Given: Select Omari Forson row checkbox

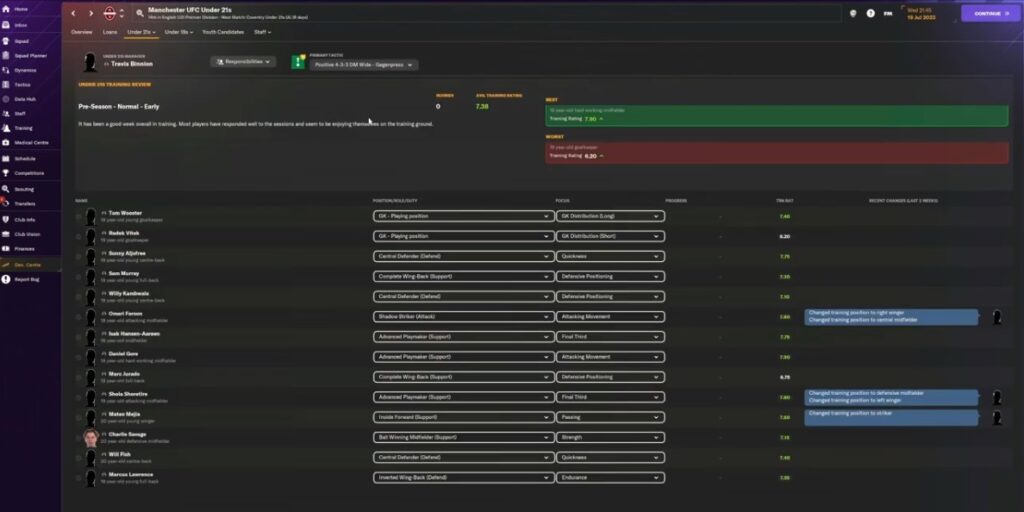Looking at the screenshot, I should (79, 317).
